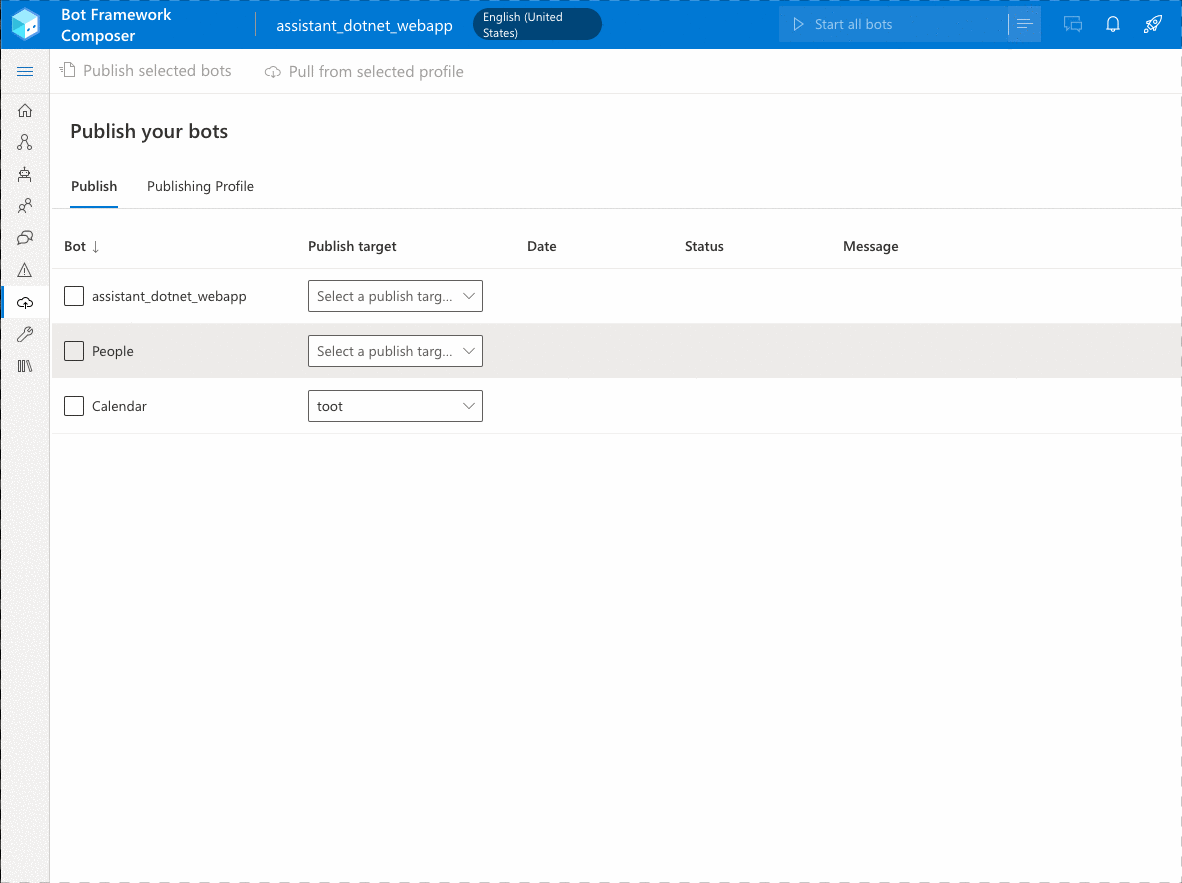Click the Bot Framework Composer logo icon

pyautogui.click(x=26, y=24)
